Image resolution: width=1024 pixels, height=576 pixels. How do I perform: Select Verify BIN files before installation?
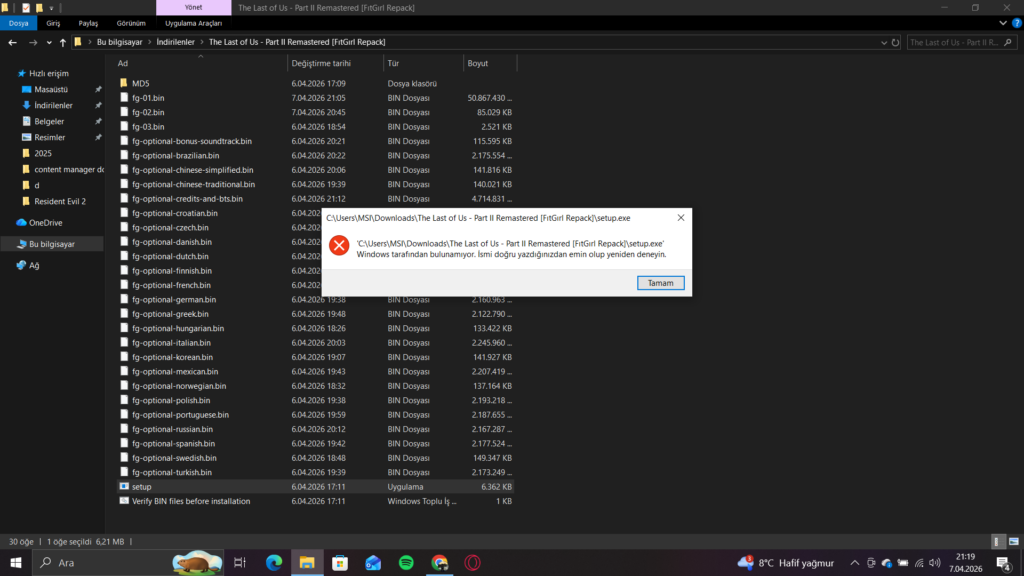(x=191, y=501)
